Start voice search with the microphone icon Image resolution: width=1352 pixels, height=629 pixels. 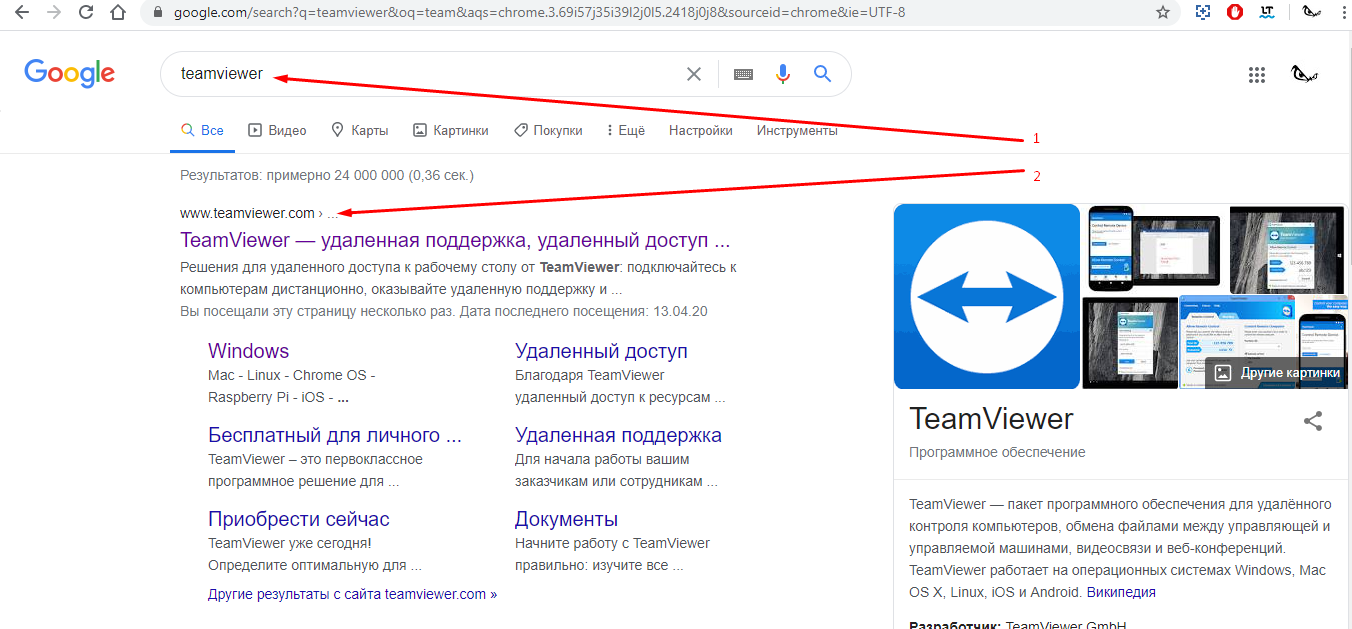[x=783, y=74]
